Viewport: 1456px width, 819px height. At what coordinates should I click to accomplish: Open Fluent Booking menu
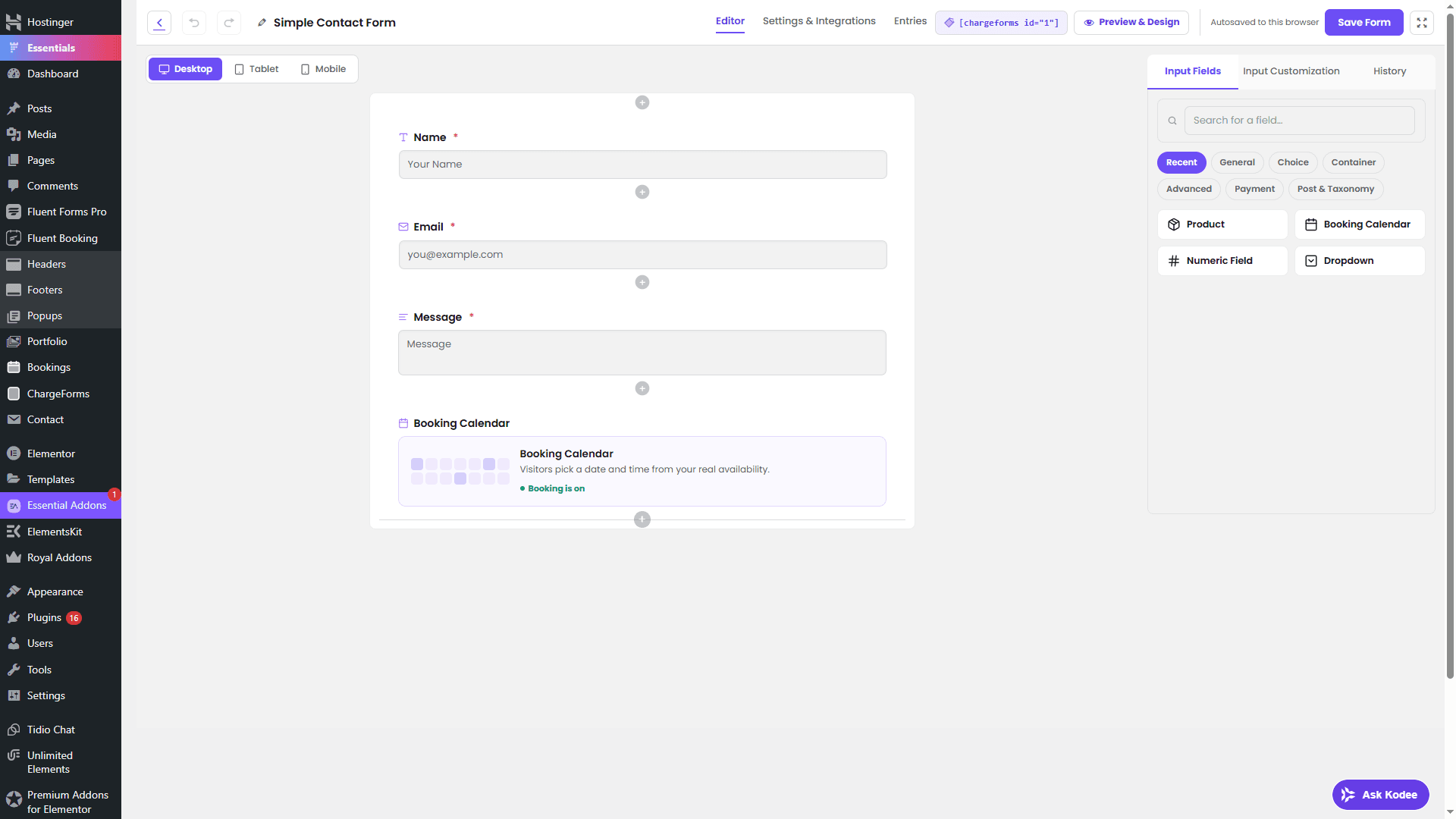pyautogui.click(x=61, y=238)
